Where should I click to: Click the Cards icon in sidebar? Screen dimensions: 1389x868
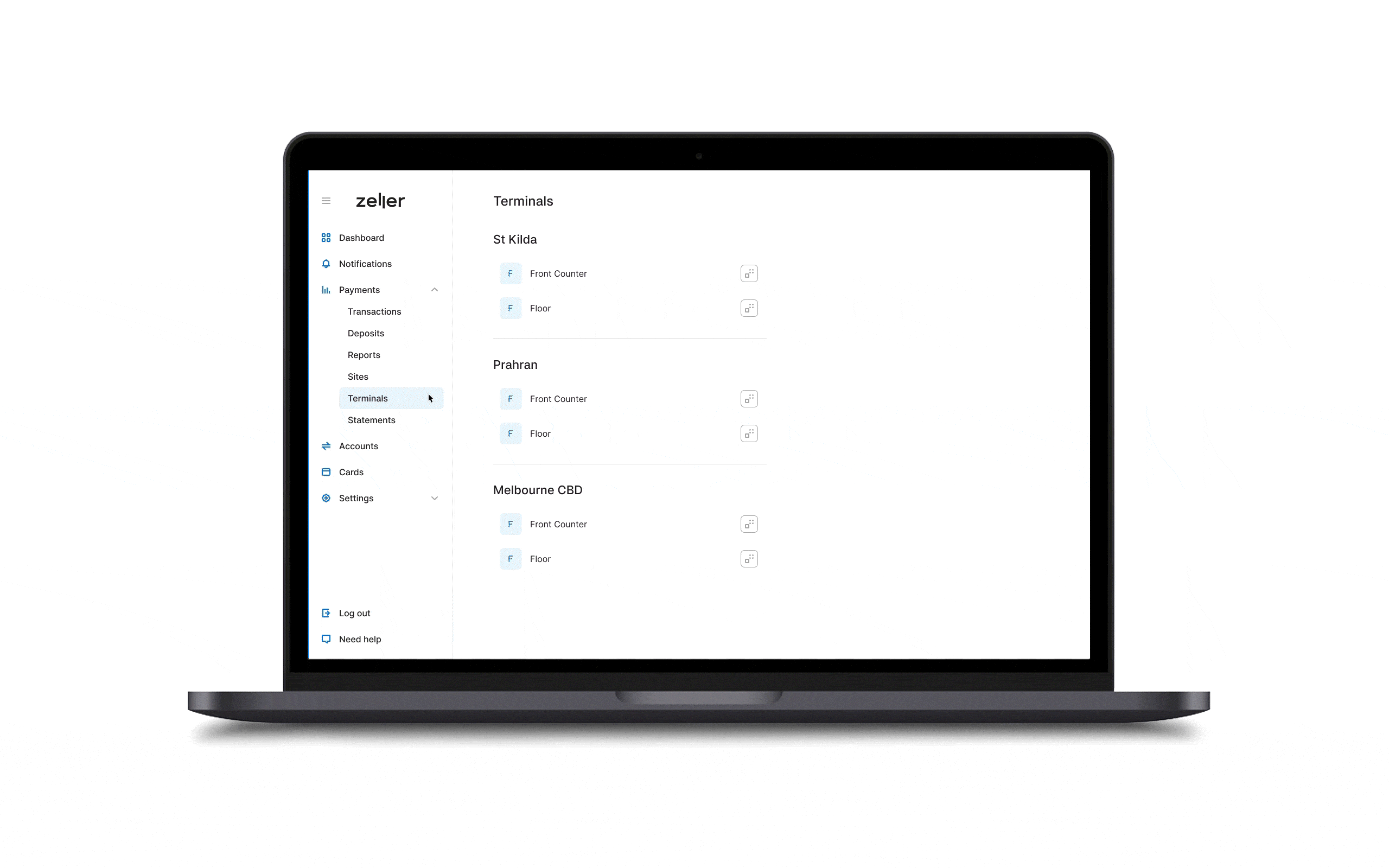(x=327, y=471)
